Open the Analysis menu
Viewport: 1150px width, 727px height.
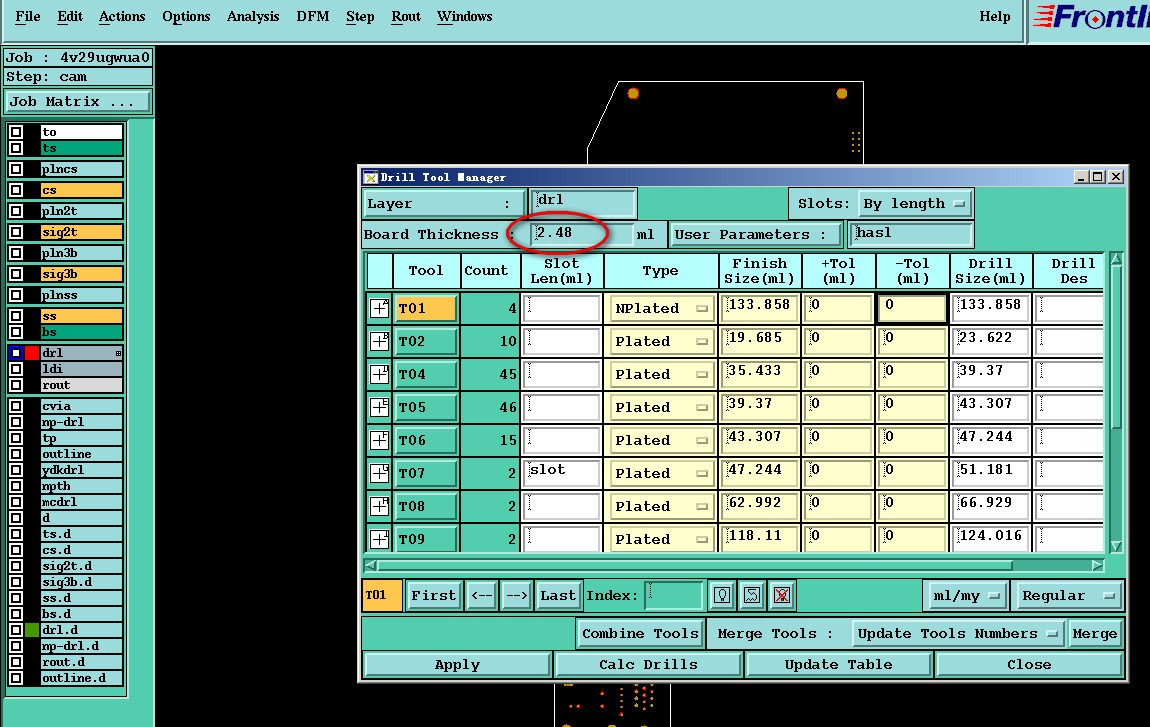point(253,16)
